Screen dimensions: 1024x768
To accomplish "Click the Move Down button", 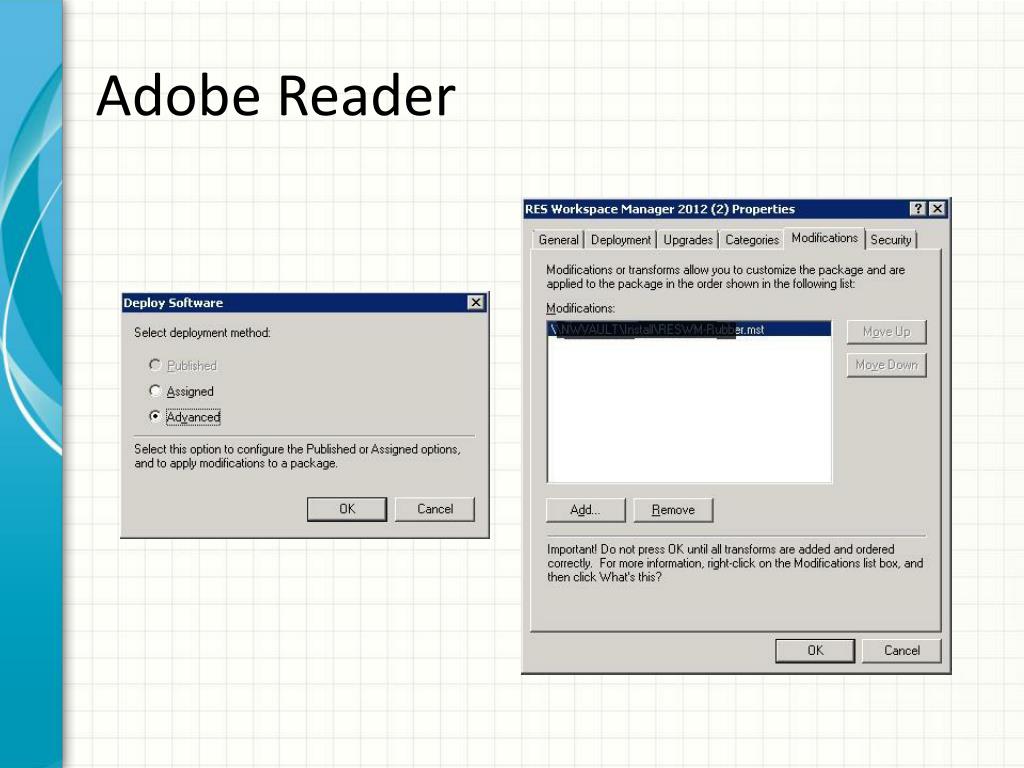I will (x=886, y=364).
